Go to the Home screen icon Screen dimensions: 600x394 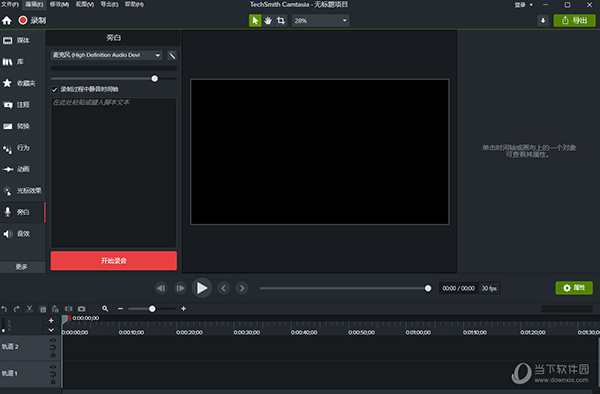pos(7,21)
